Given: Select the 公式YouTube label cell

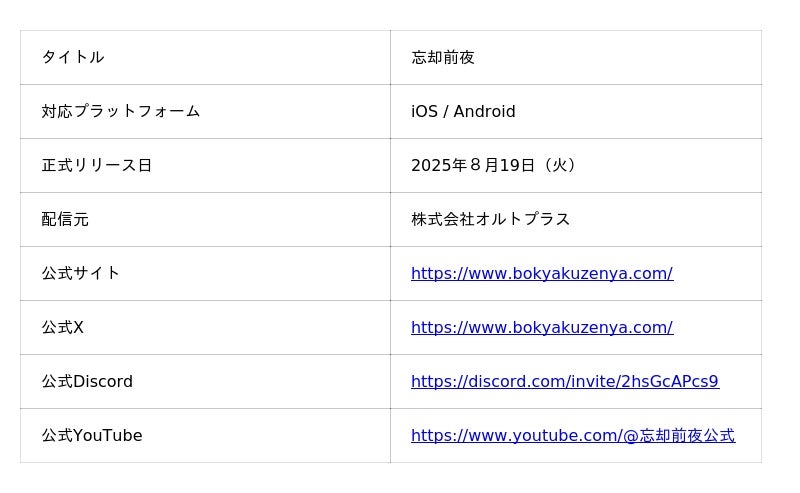Looking at the screenshot, I should pos(92,435).
